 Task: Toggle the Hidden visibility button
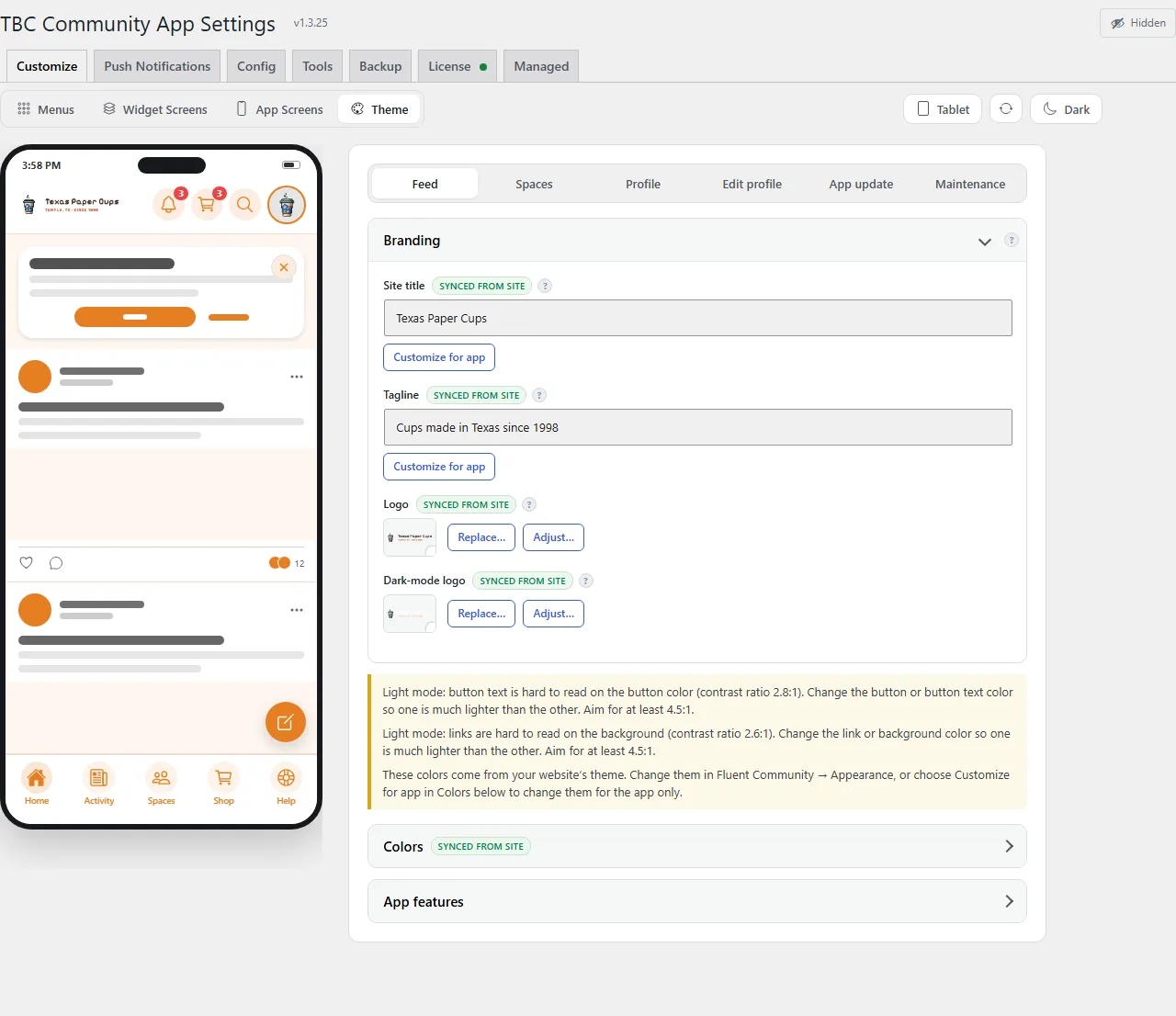click(x=1137, y=23)
